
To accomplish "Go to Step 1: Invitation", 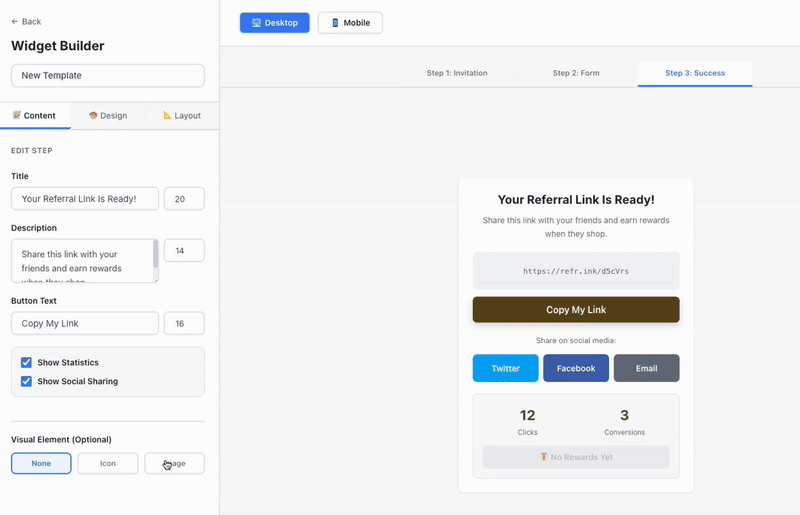I will point(457,73).
